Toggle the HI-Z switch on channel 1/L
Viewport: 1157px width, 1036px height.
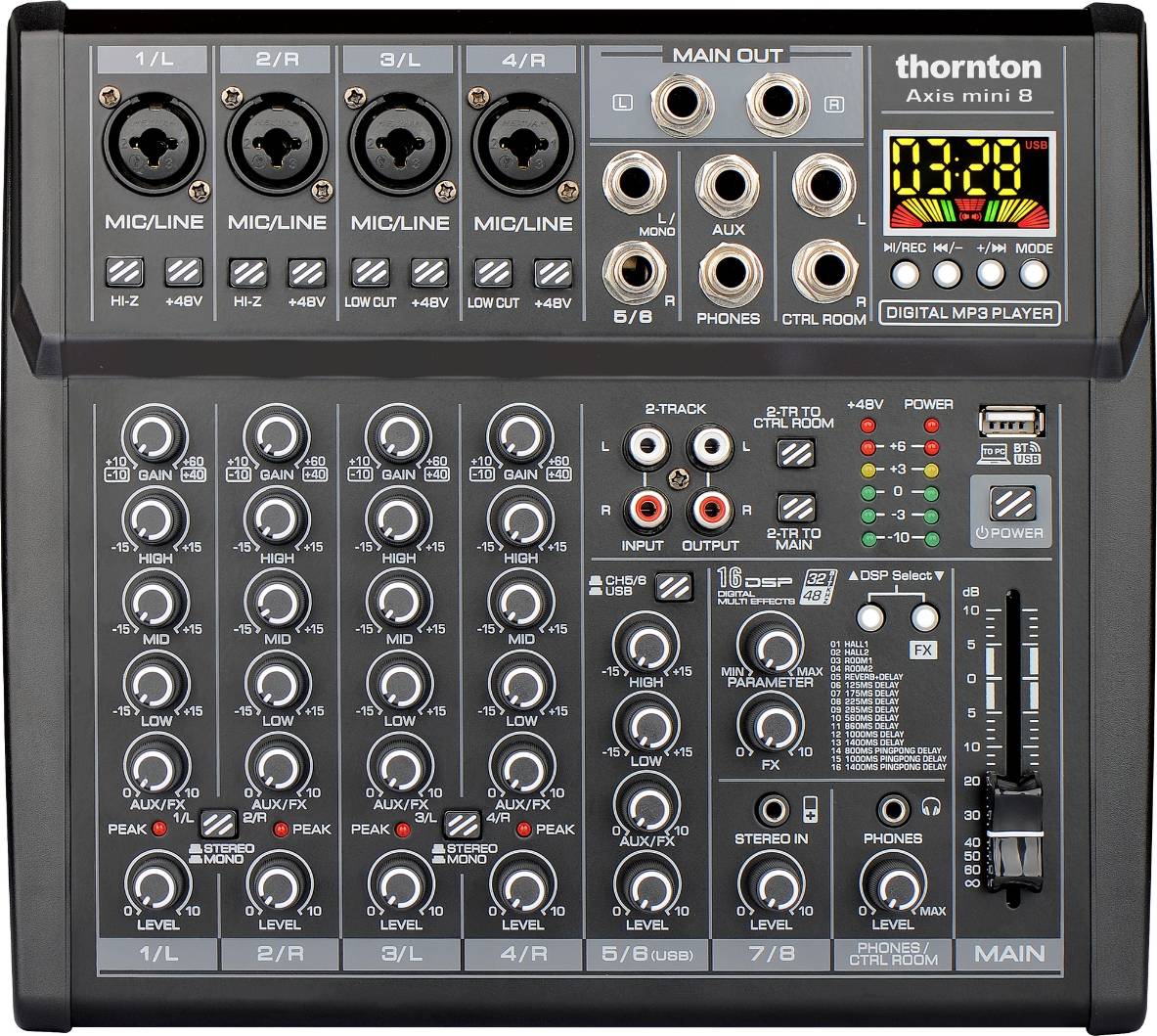pyautogui.click(x=125, y=272)
